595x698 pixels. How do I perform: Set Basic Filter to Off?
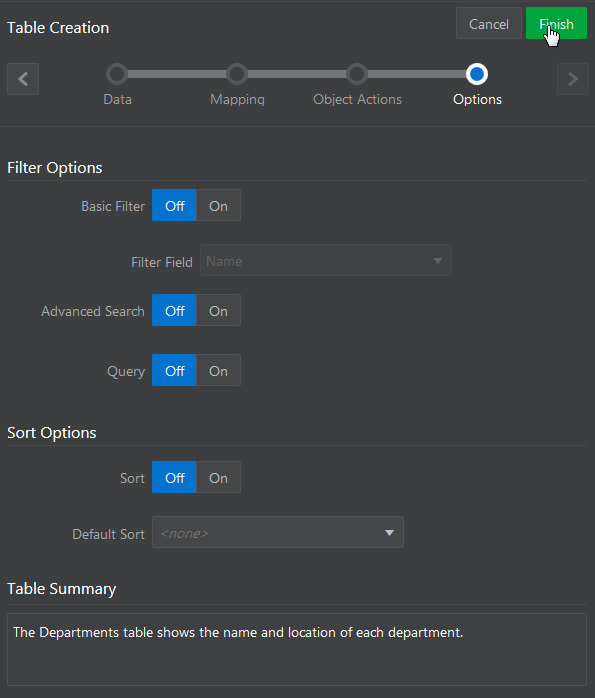174,205
